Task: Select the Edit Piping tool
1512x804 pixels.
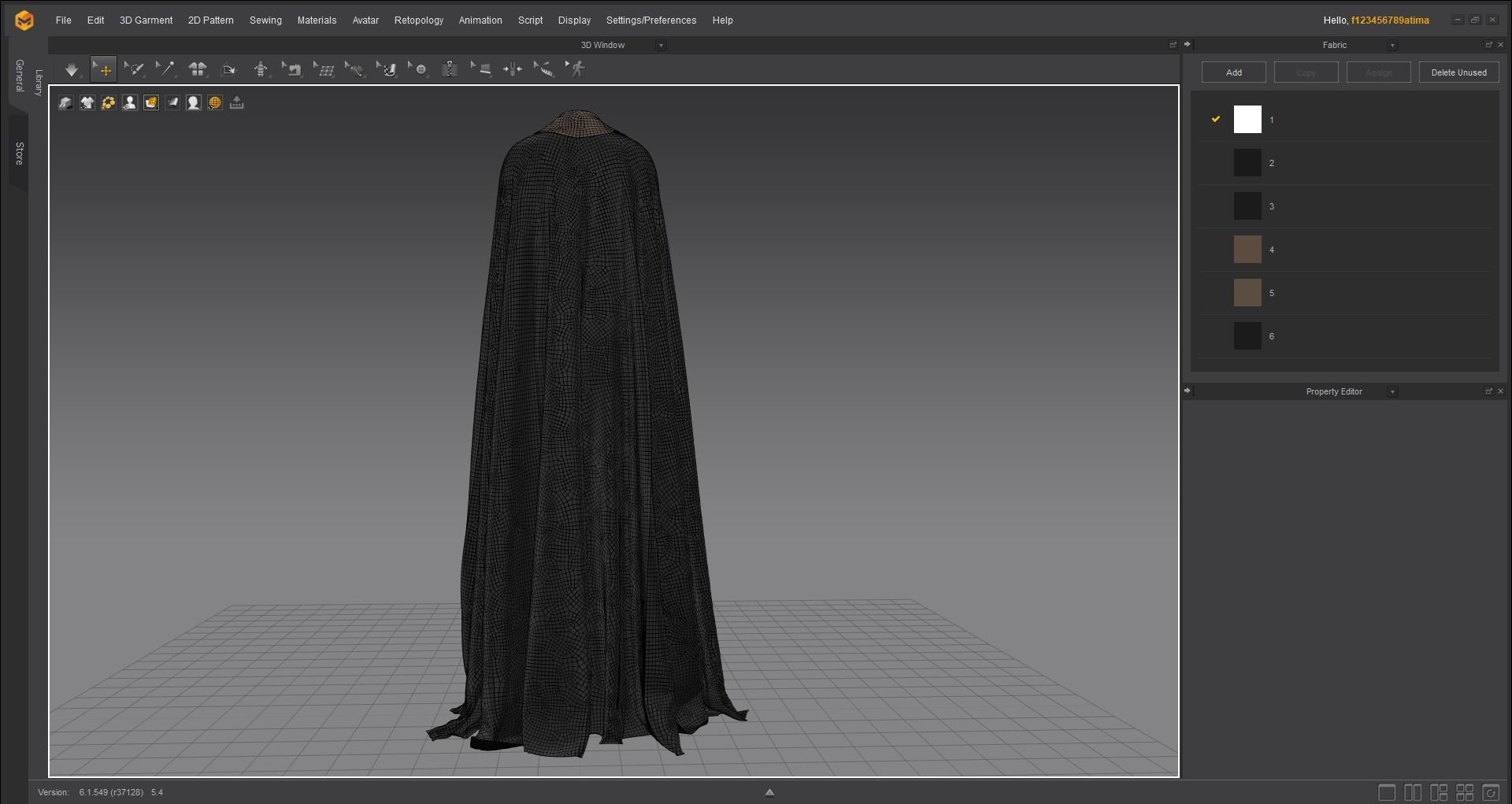Action: [x=481, y=70]
